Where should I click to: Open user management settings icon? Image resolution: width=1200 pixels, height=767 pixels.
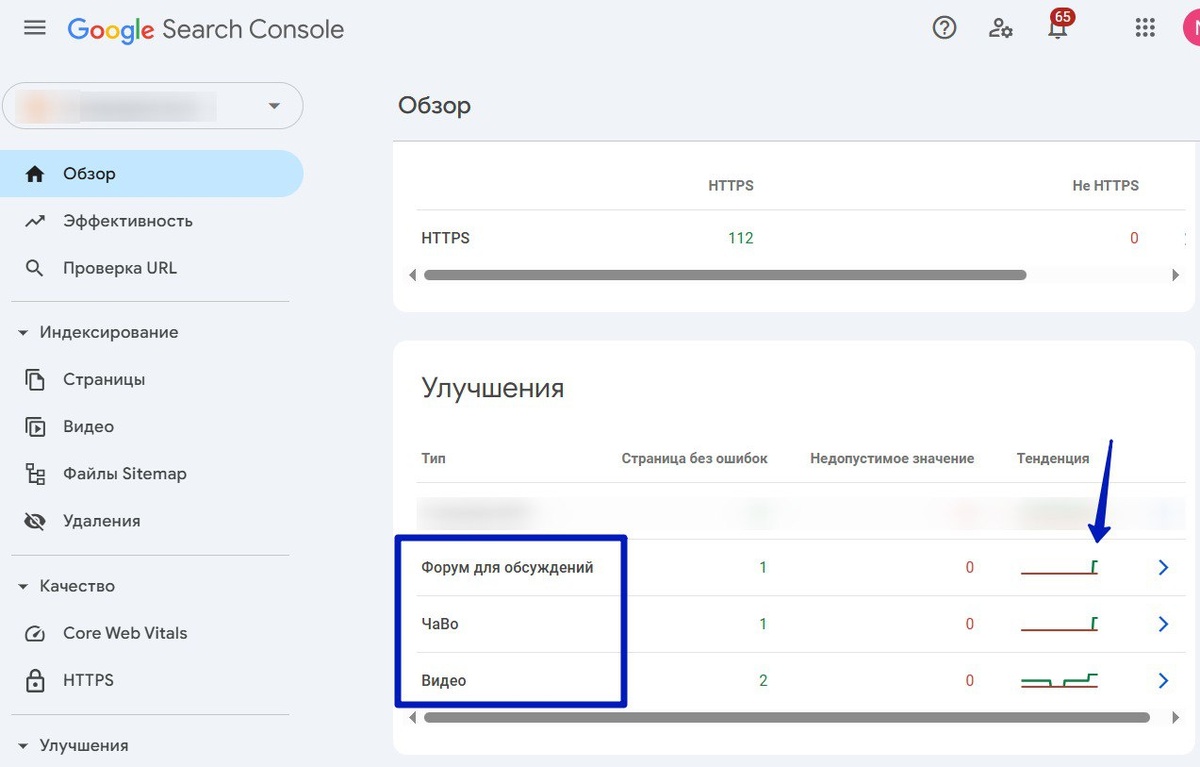[1000, 28]
